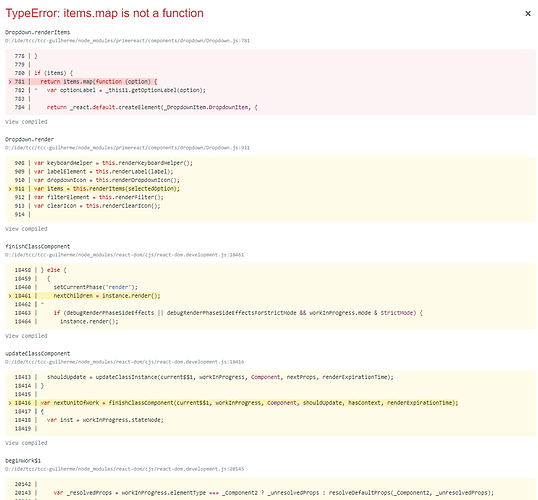
Task: Click View compiled under Dropdown.render
Action: [x=26, y=229]
